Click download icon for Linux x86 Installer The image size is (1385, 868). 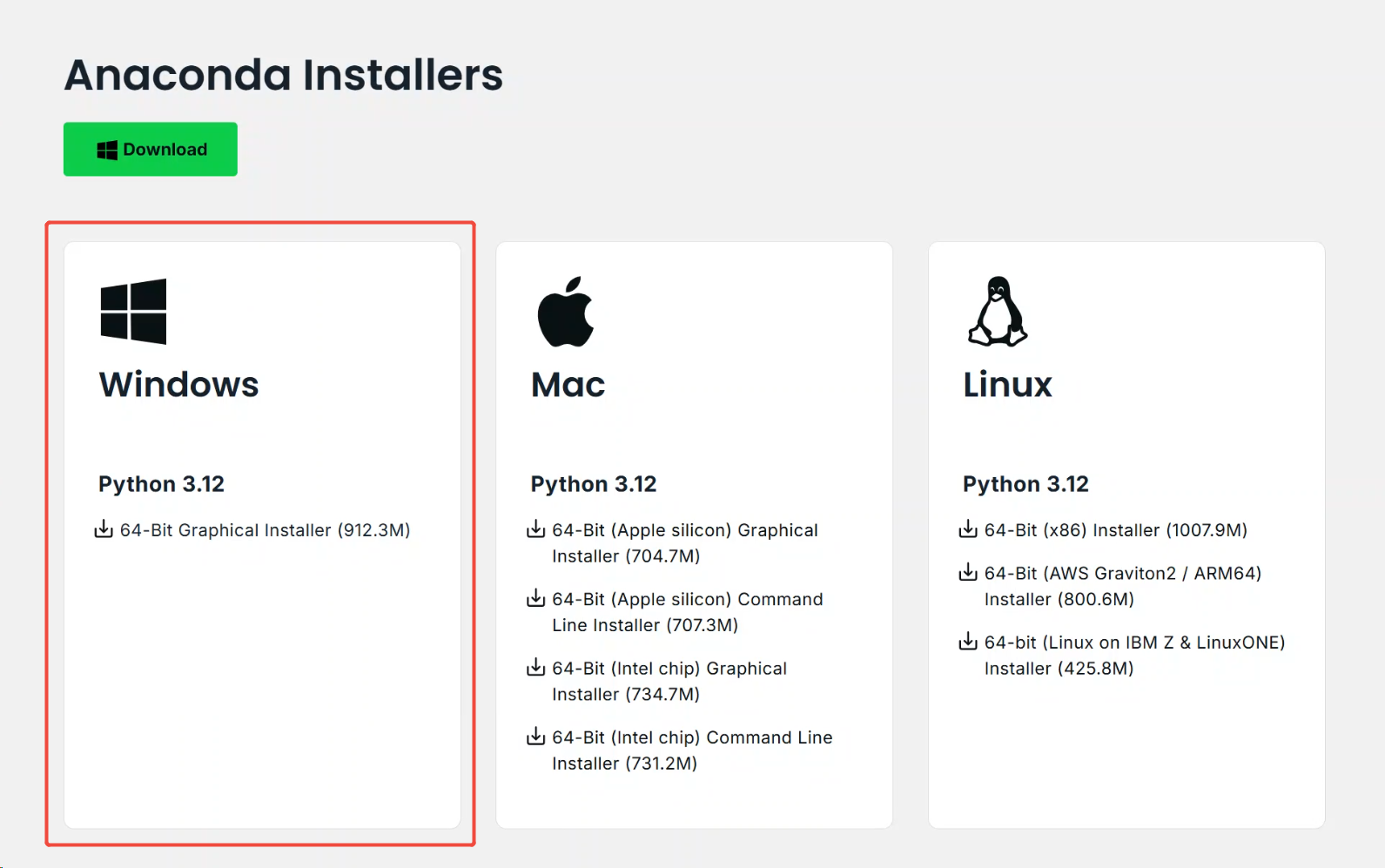[x=968, y=529]
